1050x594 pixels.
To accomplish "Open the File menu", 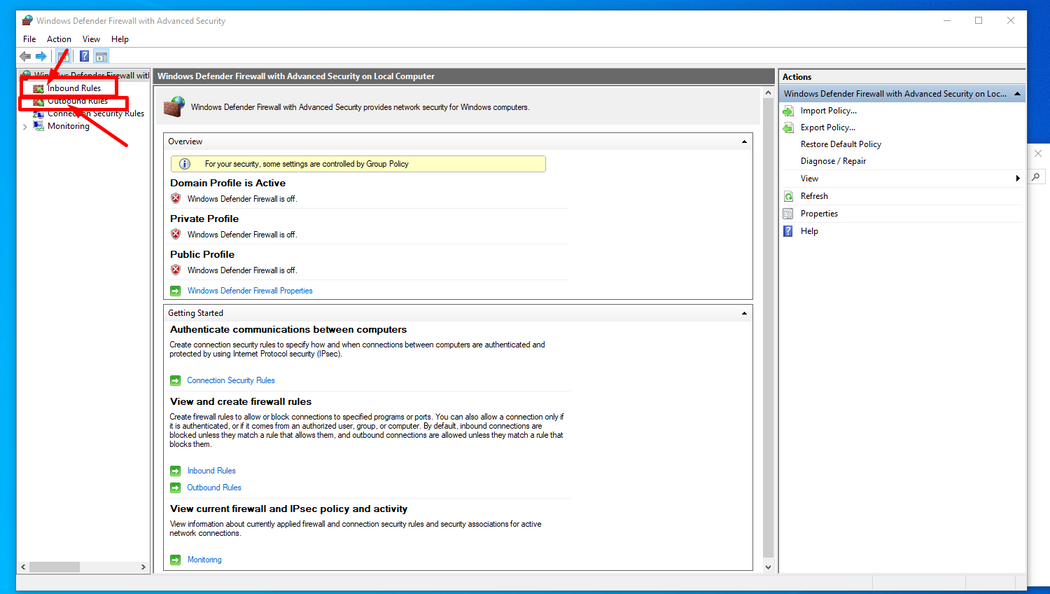I will click(29, 39).
